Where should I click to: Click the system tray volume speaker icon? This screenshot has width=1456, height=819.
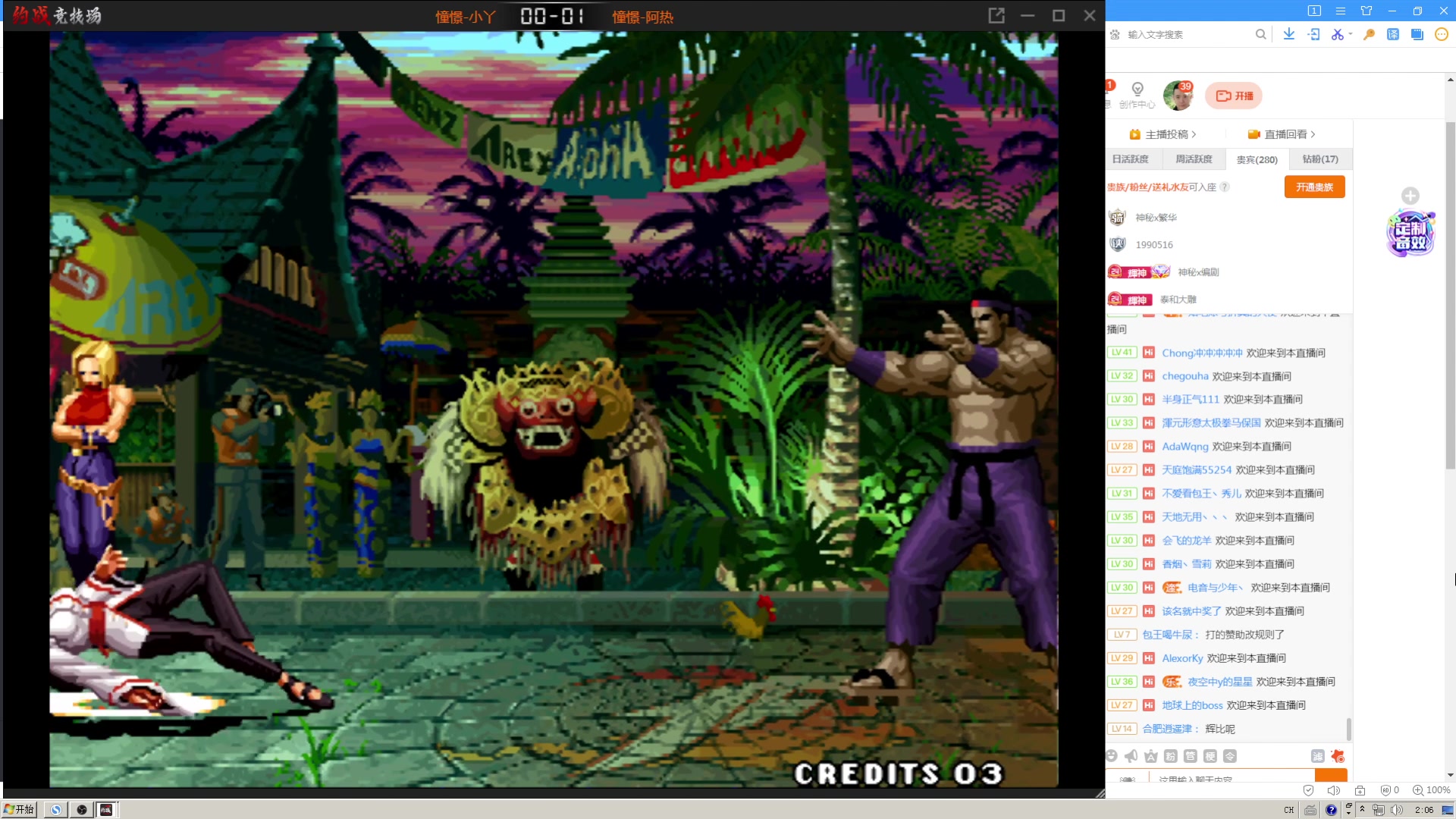pos(1397,810)
